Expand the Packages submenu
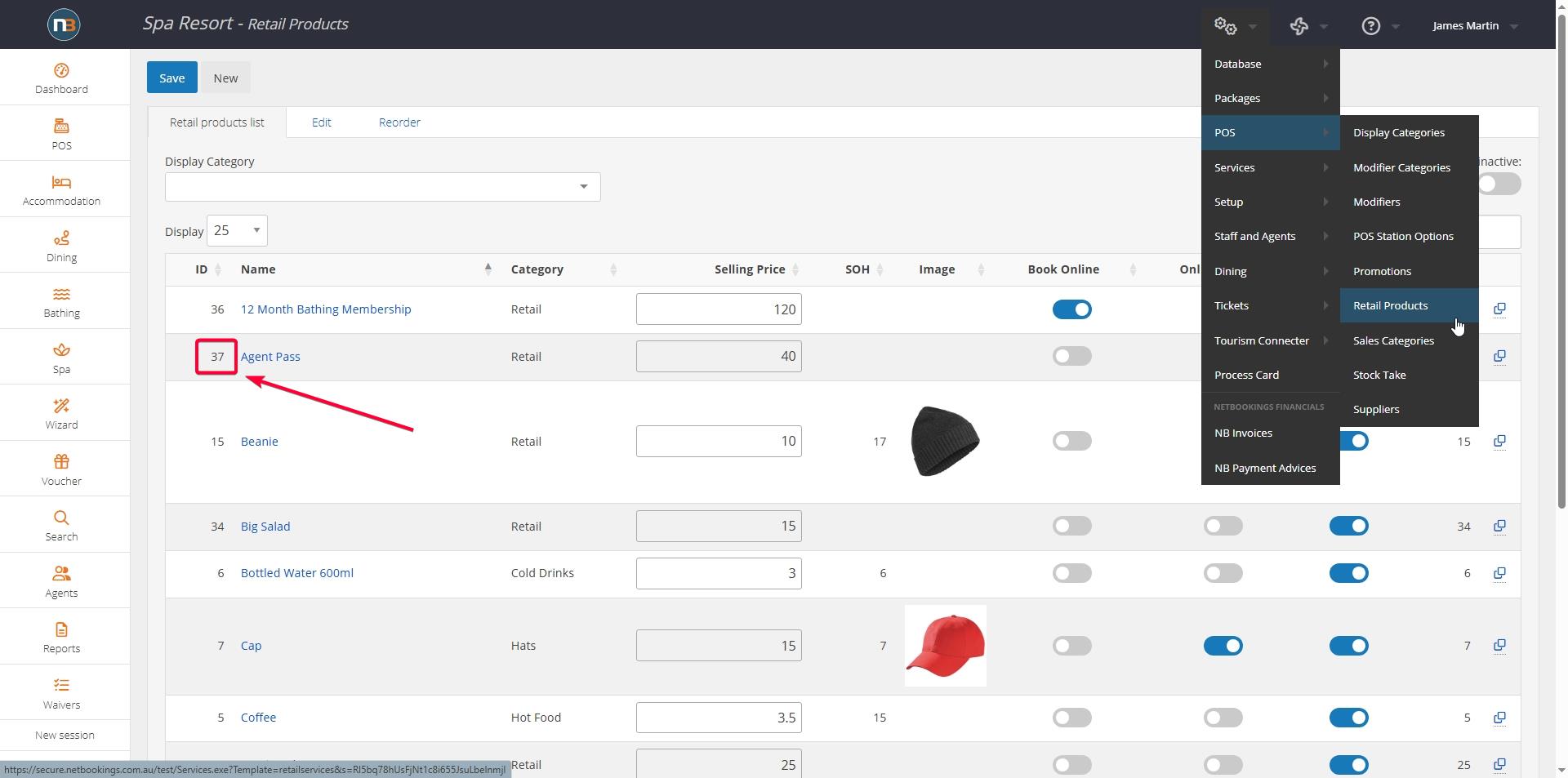Image resolution: width=1568 pixels, height=778 pixels. [x=1270, y=98]
